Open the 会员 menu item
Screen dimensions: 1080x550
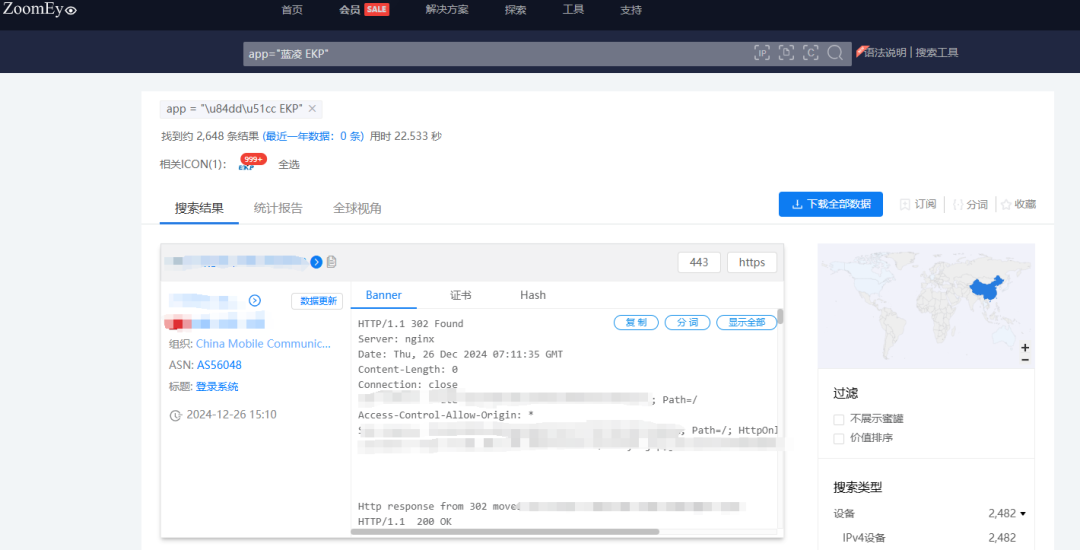pyautogui.click(x=349, y=10)
